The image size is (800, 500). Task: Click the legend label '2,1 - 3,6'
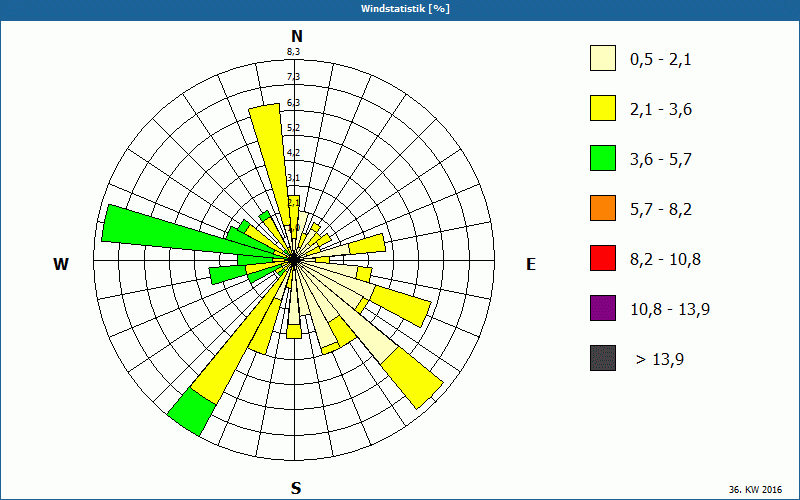coord(661,110)
